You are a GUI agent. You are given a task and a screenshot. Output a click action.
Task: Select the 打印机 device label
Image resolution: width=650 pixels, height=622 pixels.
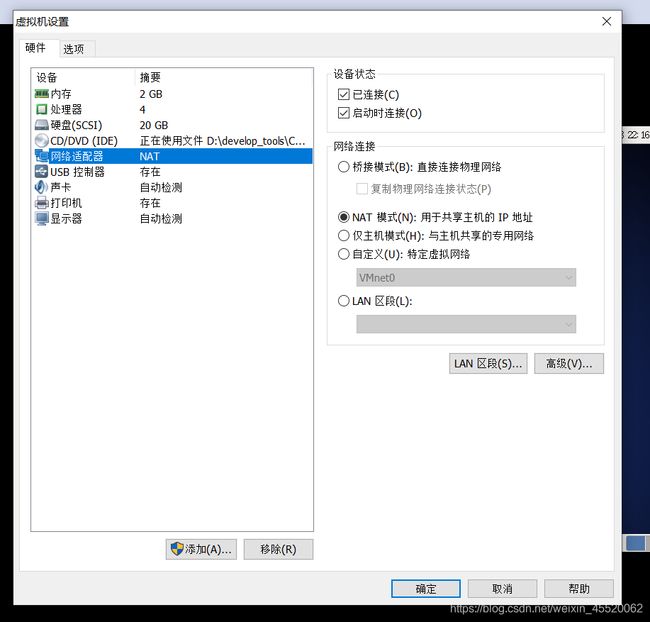point(66,203)
